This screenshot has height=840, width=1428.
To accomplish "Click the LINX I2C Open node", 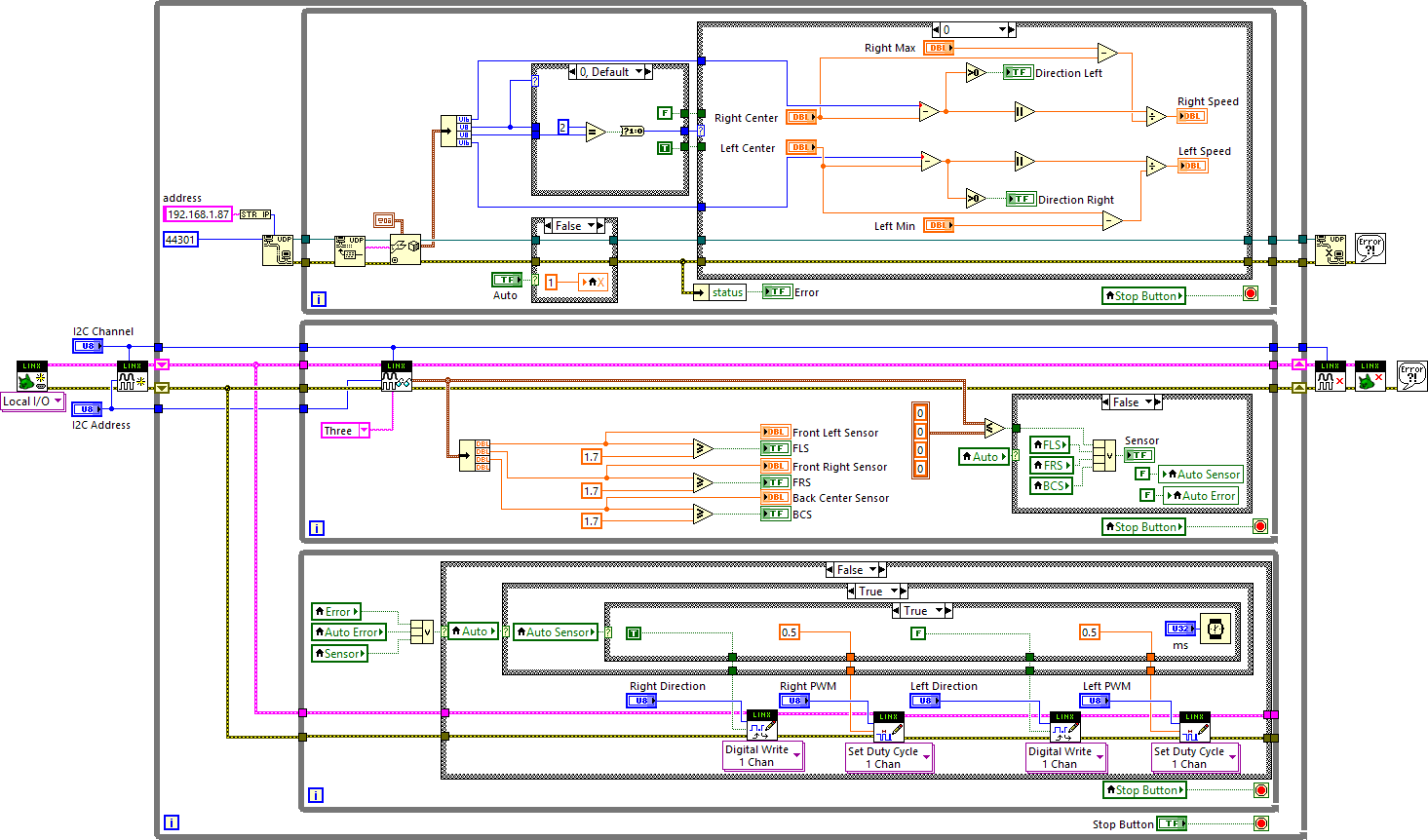I will tap(133, 376).
